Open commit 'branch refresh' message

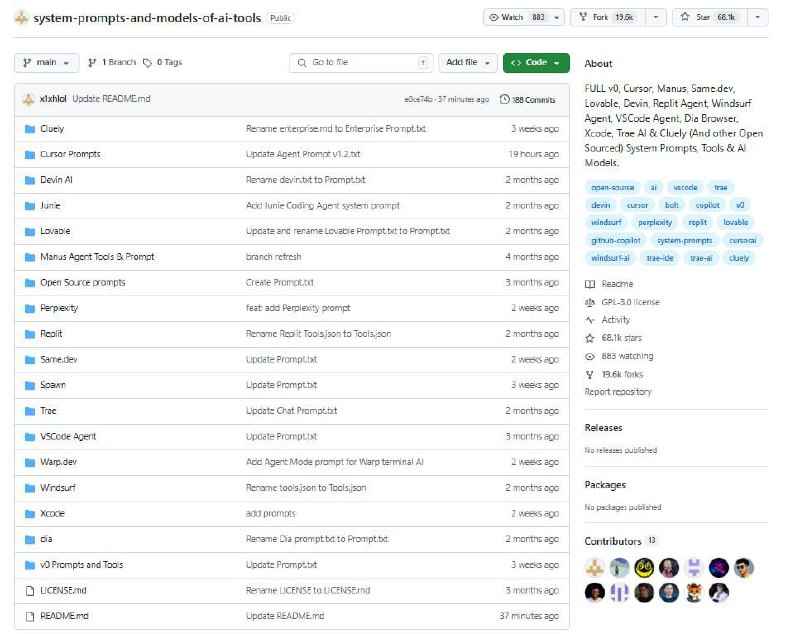273,257
